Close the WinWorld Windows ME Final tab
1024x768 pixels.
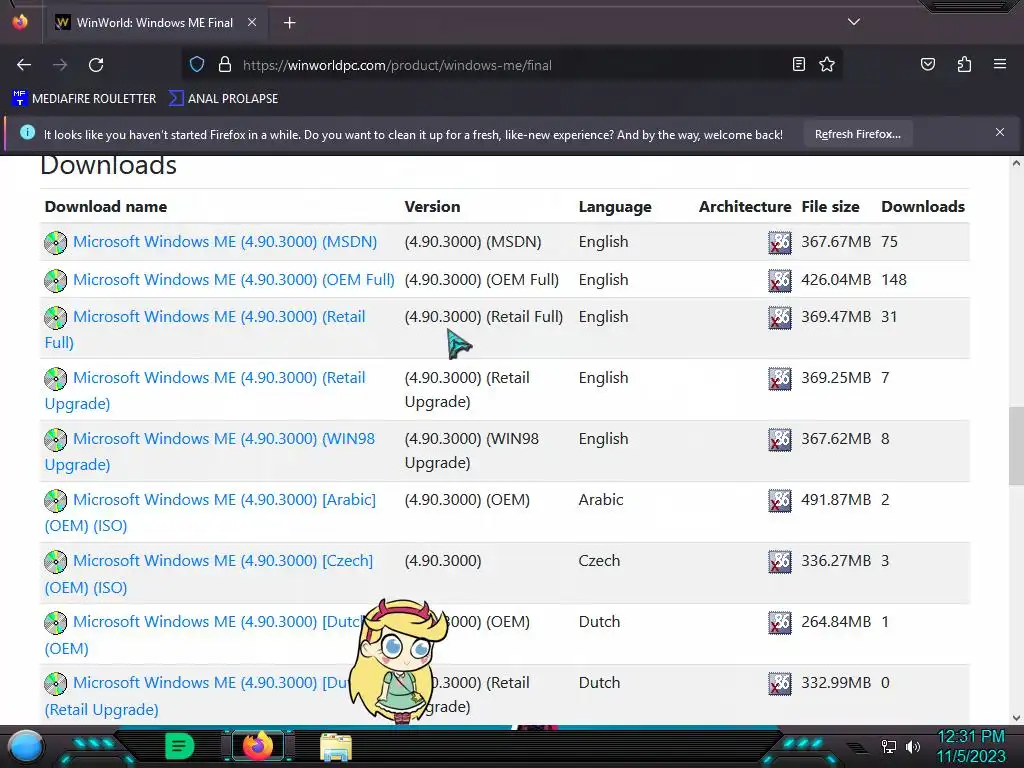[x=252, y=22]
